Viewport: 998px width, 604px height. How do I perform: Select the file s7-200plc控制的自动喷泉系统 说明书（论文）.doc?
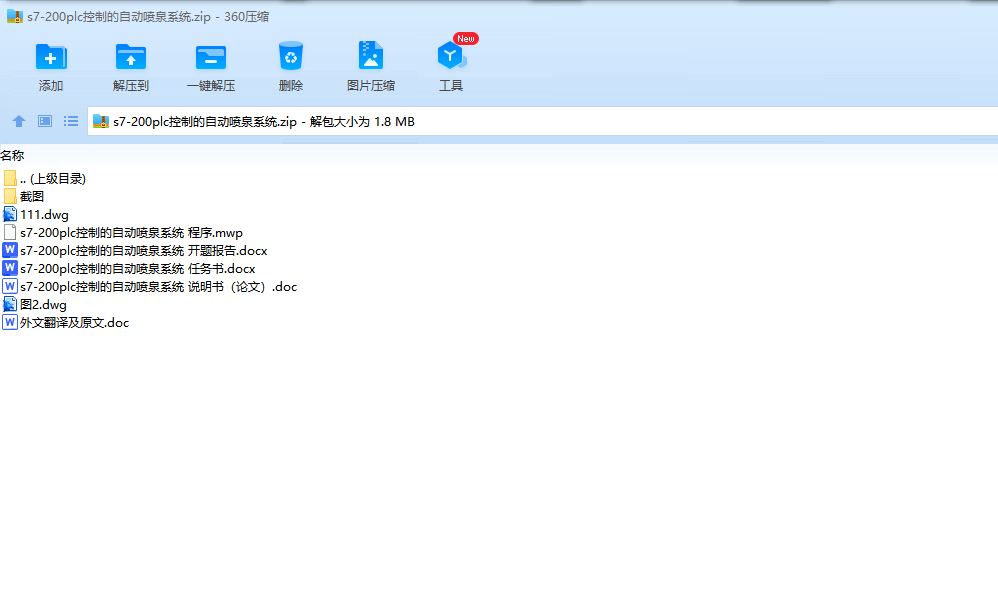(x=158, y=286)
